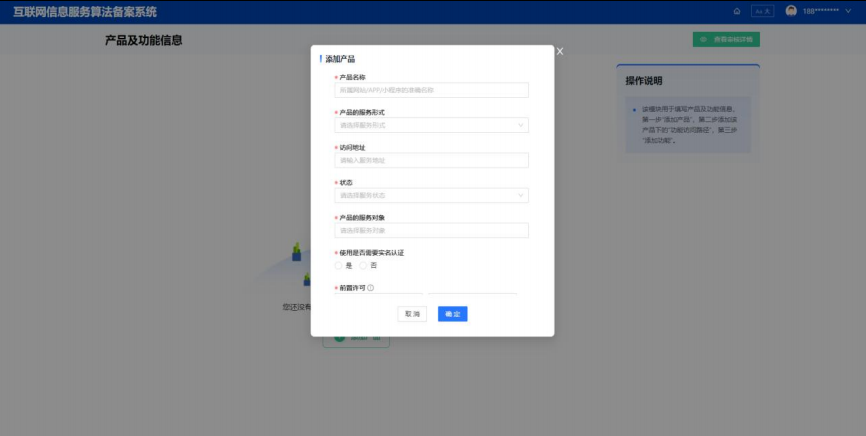Screen dimensions: 866x436
Task: Click the 产品及功能信息 page heading
Action: [x=144, y=40]
